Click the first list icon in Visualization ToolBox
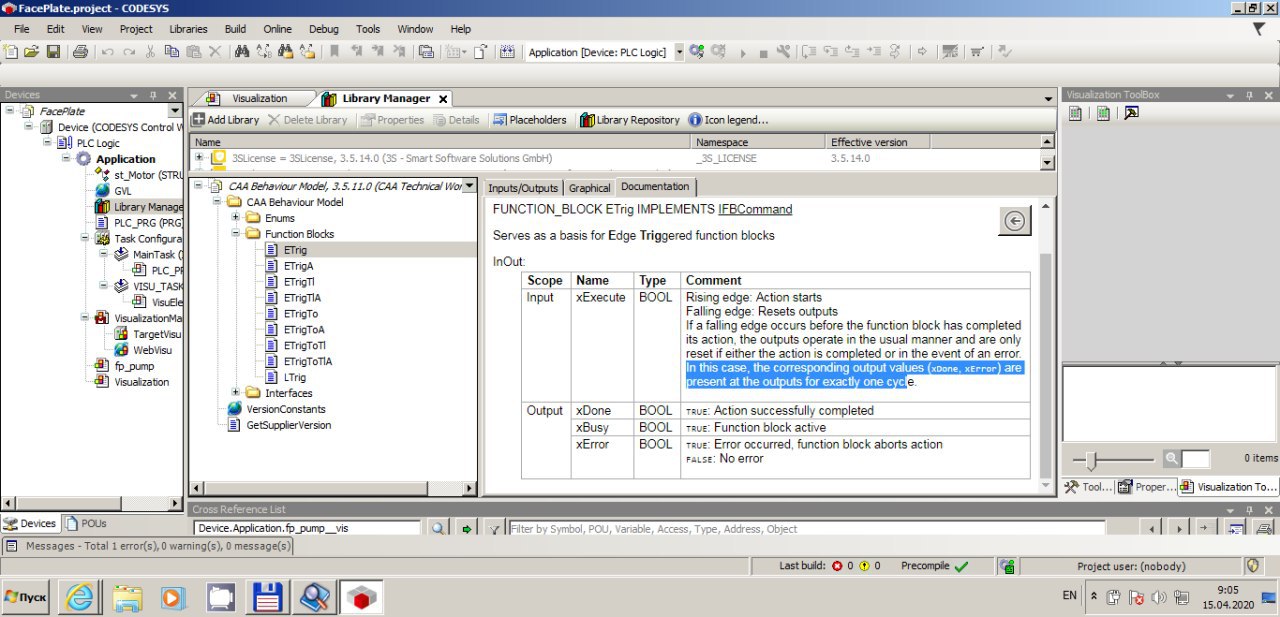This screenshot has width=1280, height=617. [x=1075, y=113]
